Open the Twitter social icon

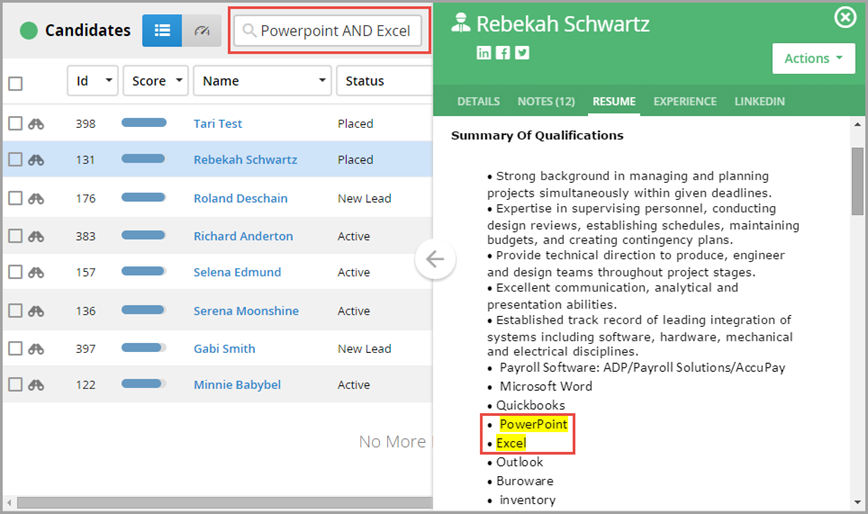(522, 53)
